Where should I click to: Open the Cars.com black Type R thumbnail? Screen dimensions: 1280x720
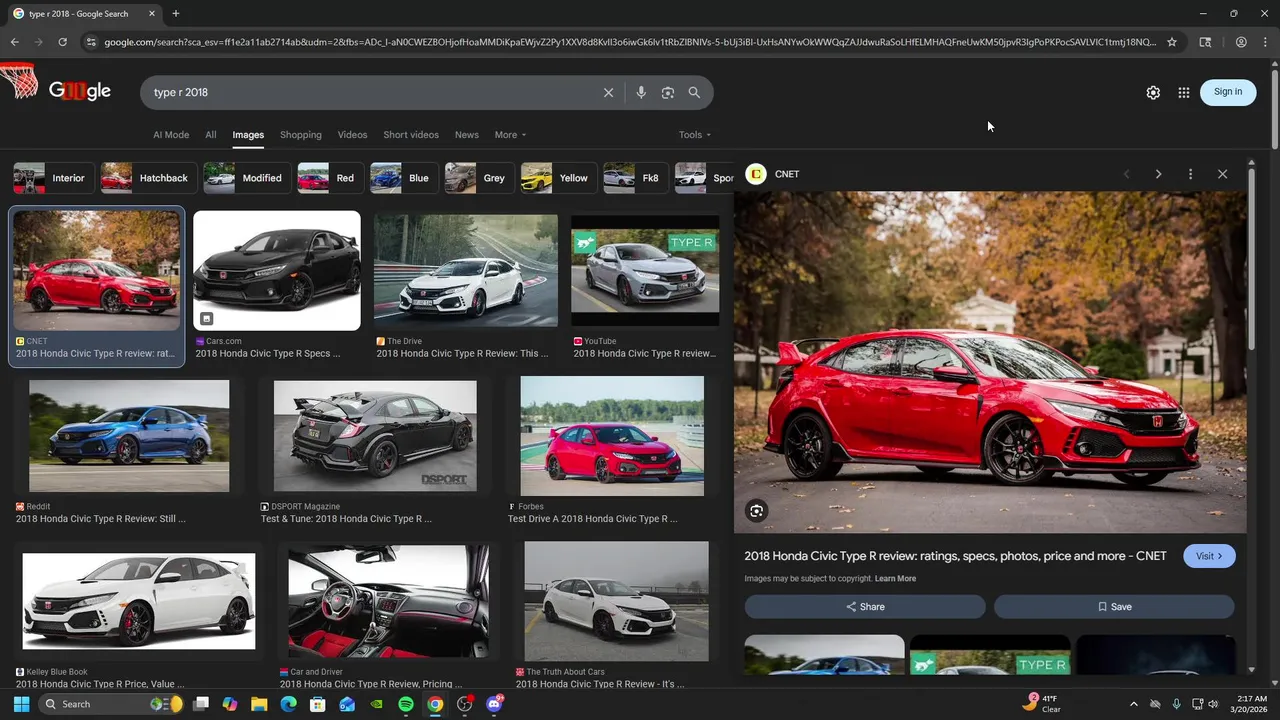coord(277,270)
